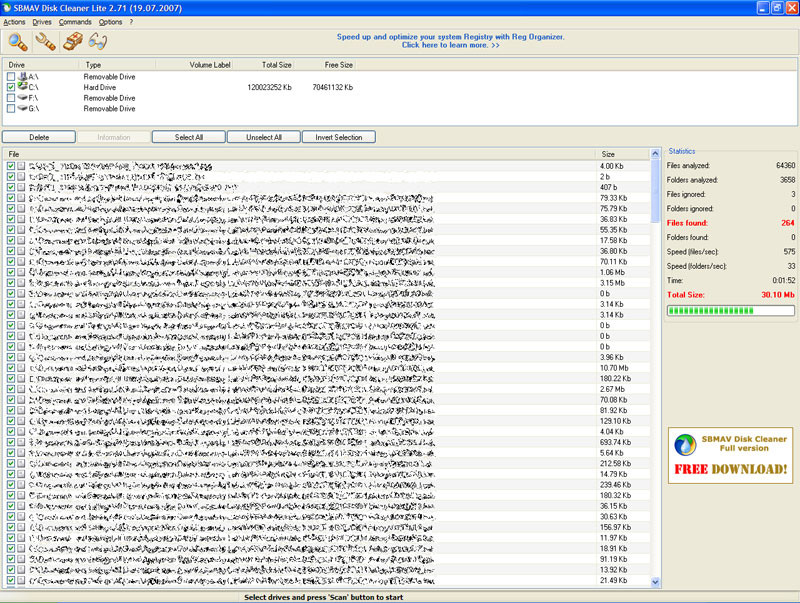Open the ? help menu
This screenshot has height=603, width=800.
pos(131,22)
